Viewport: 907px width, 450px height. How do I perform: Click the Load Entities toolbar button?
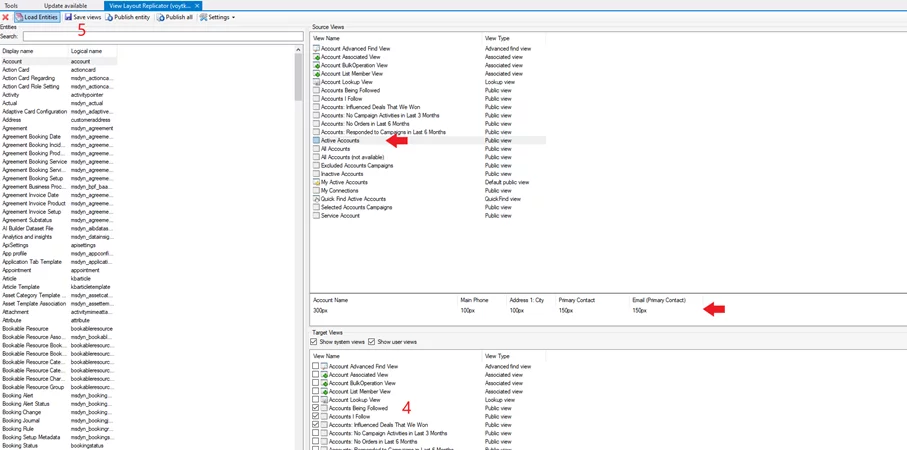coord(36,17)
